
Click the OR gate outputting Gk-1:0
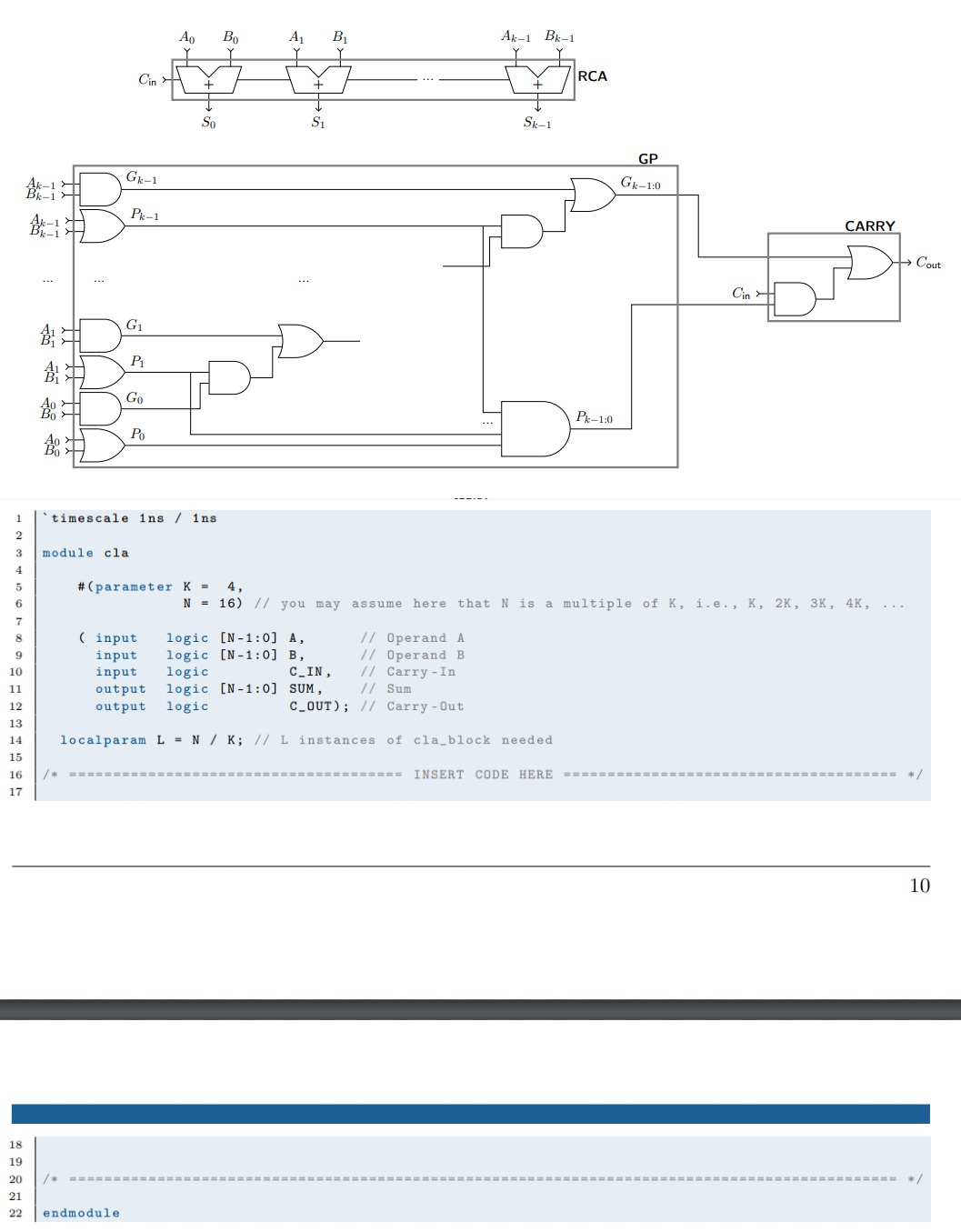pyautogui.click(x=592, y=194)
